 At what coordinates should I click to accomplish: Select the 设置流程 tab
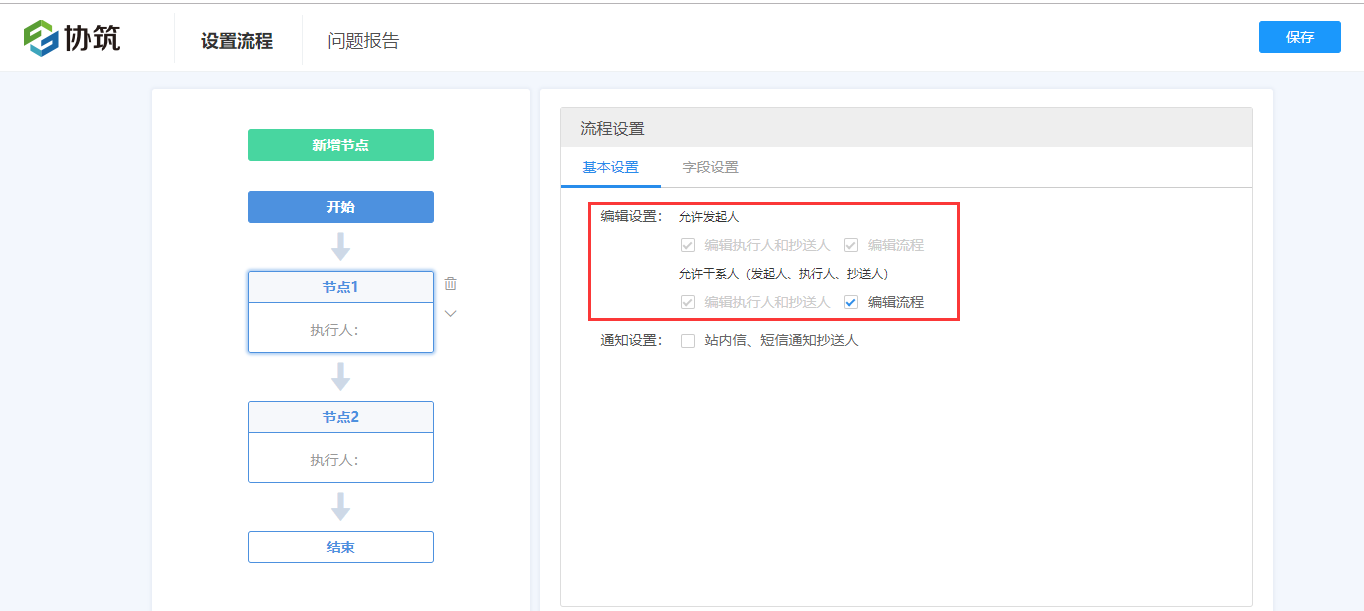pyautogui.click(x=237, y=37)
